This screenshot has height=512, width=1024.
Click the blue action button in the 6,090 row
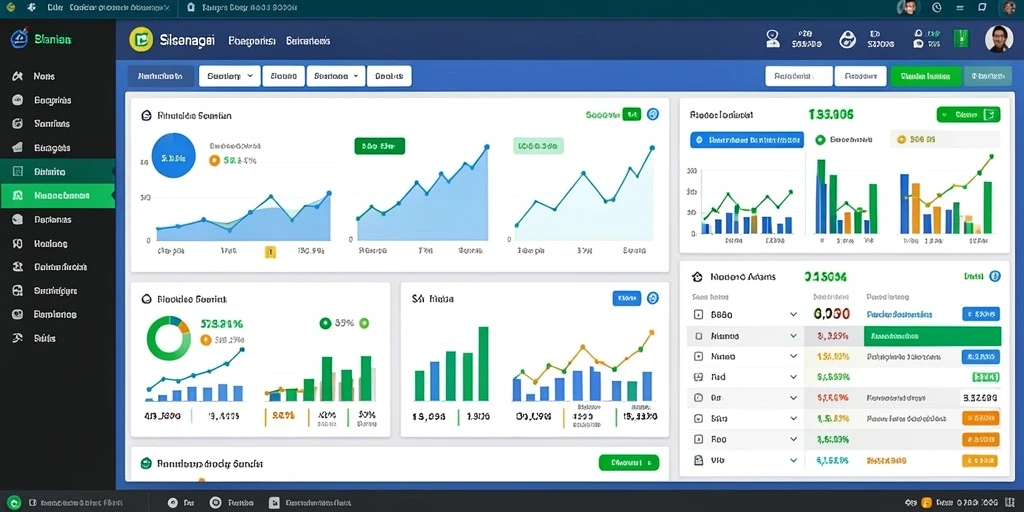coord(981,314)
